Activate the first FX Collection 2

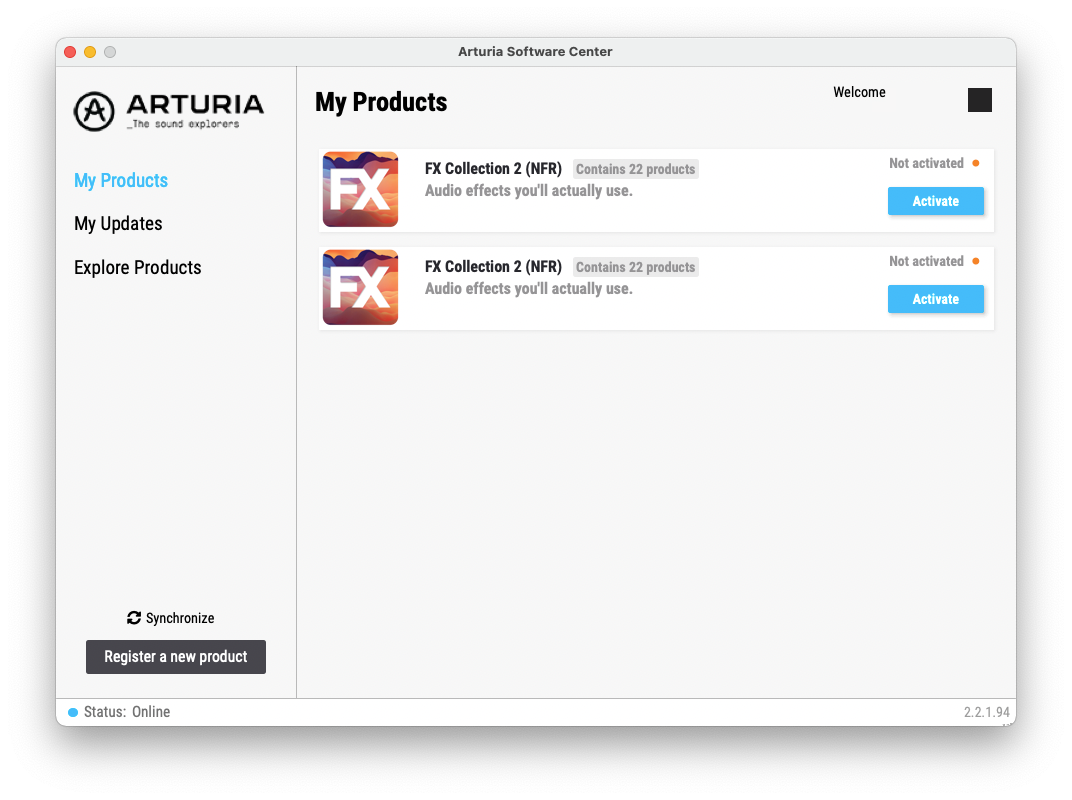coord(935,201)
